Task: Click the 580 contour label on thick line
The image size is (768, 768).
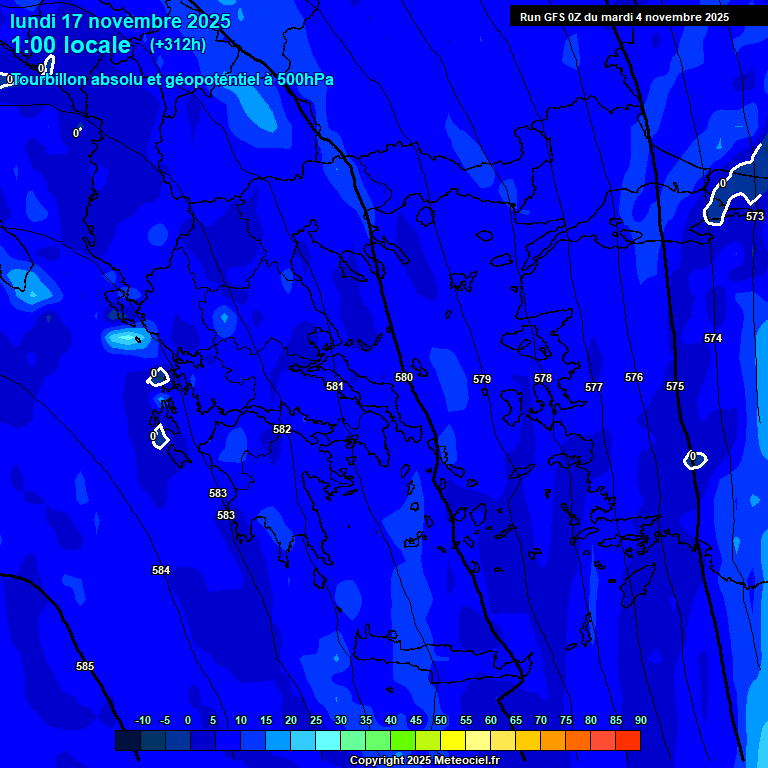Action: [x=404, y=377]
